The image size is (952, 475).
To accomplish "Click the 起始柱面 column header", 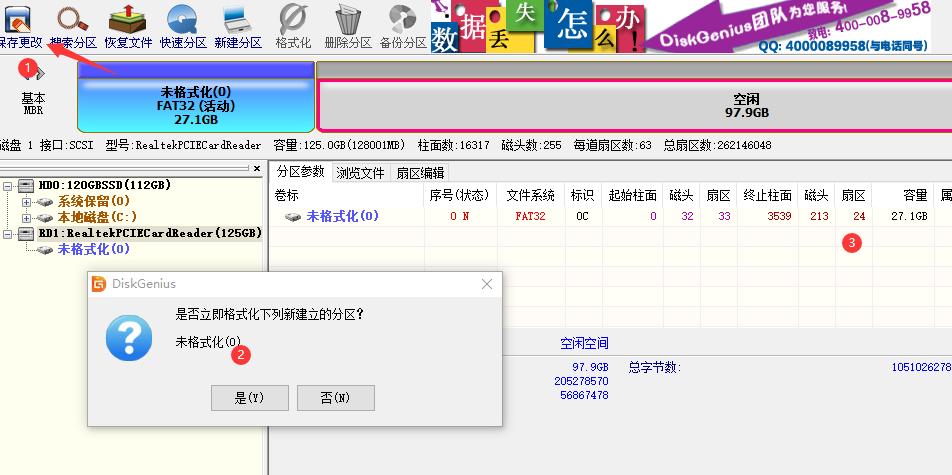I will coord(632,195).
